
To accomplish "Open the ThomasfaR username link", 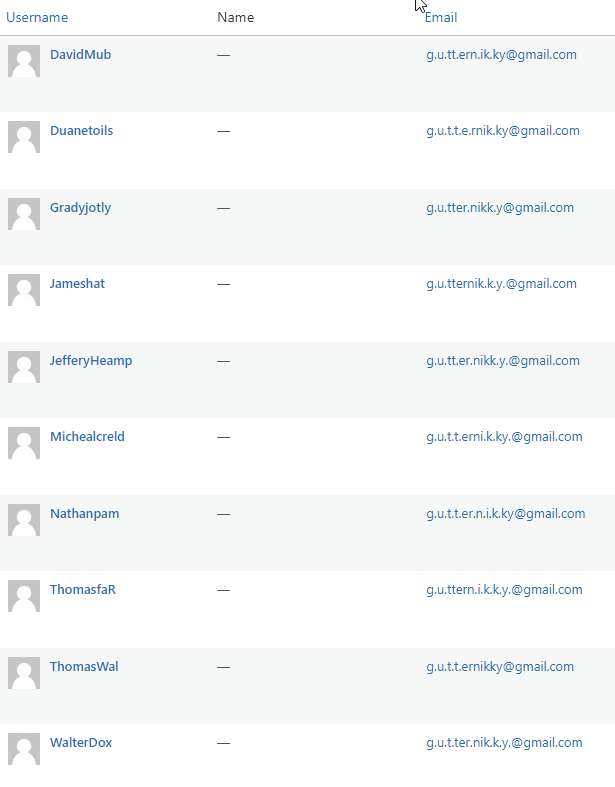I will (x=83, y=590).
